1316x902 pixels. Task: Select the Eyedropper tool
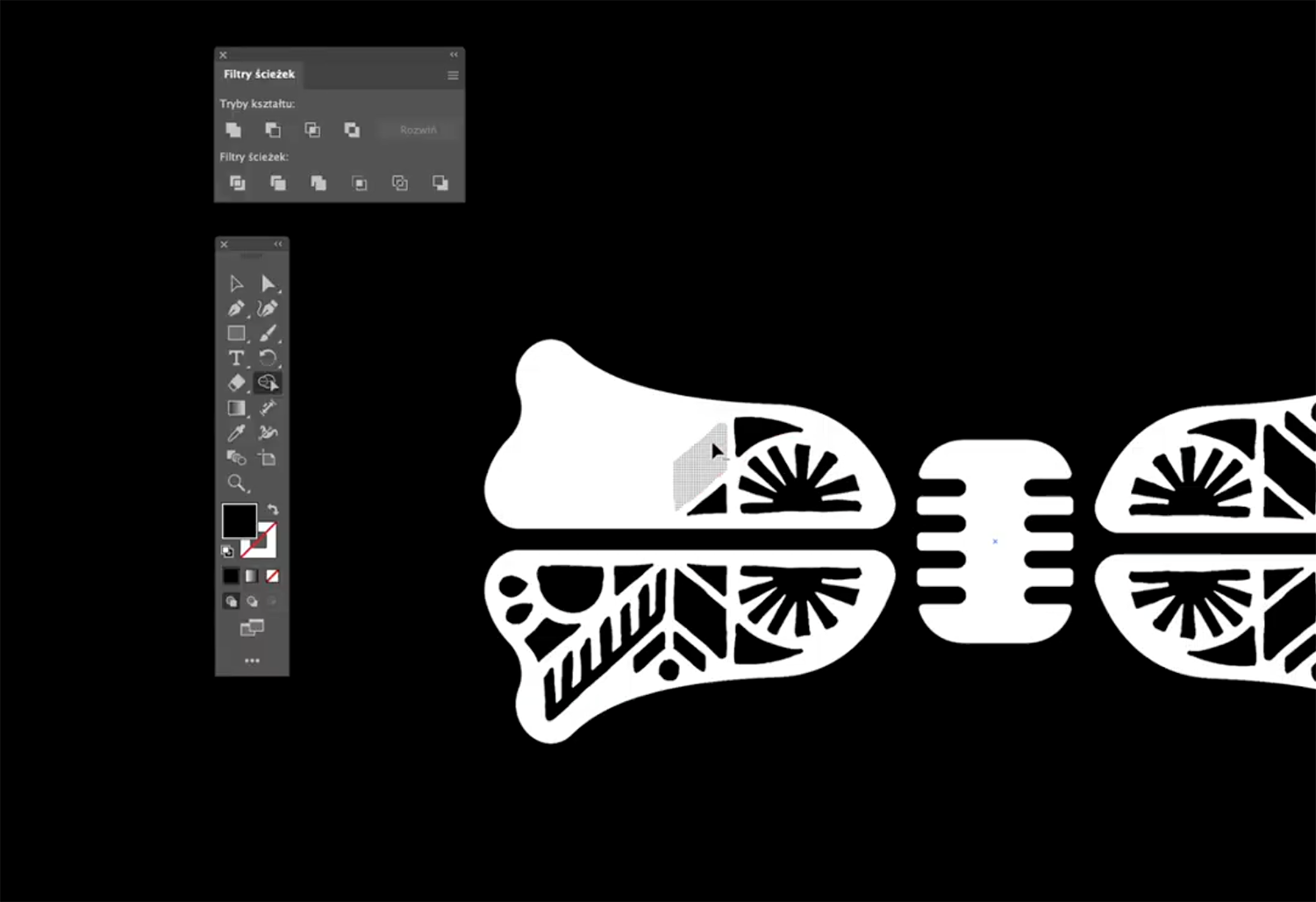pyautogui.click(x=236, y=433)
